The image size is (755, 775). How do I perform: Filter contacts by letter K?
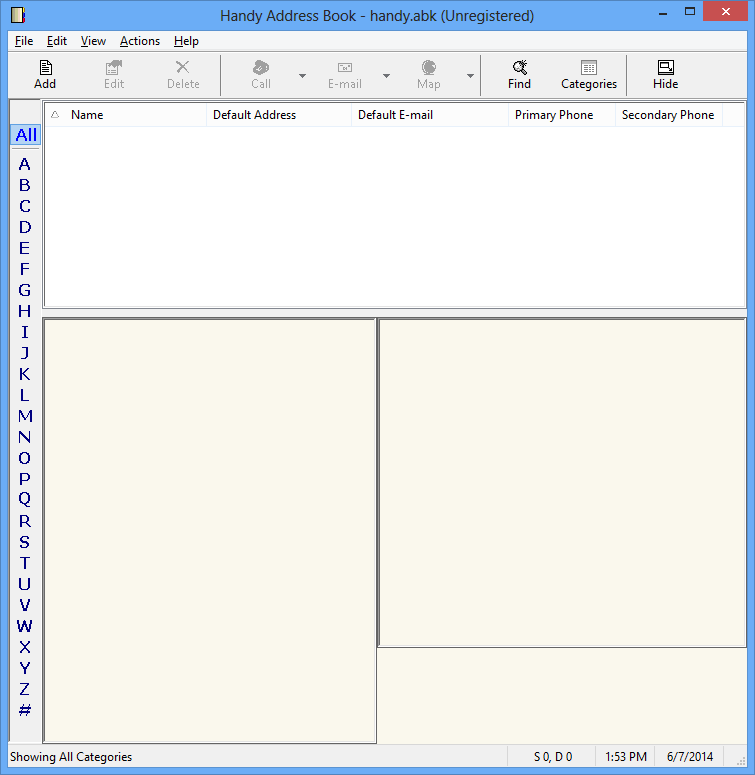pos(25,374)
